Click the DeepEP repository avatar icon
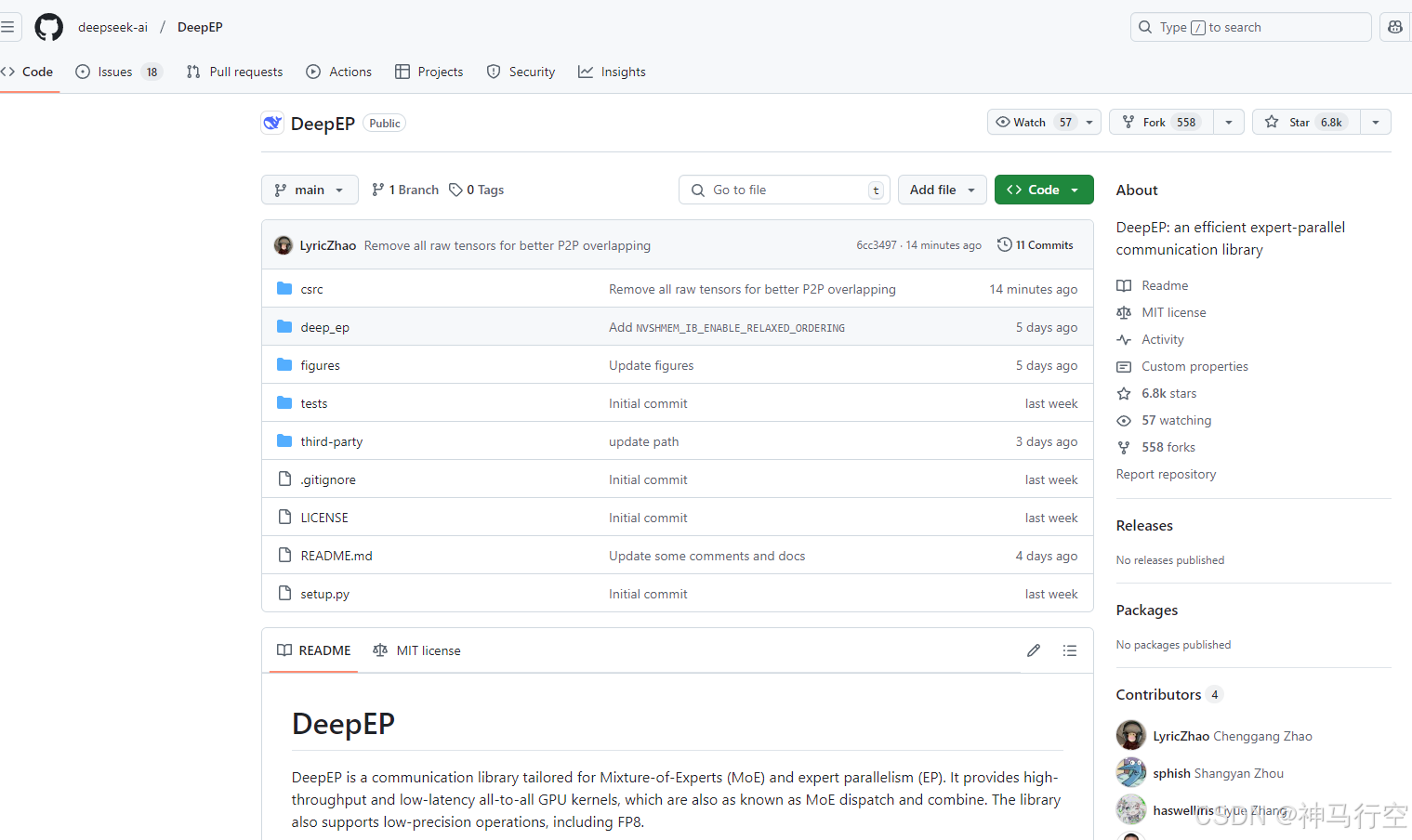 (272, 123)
